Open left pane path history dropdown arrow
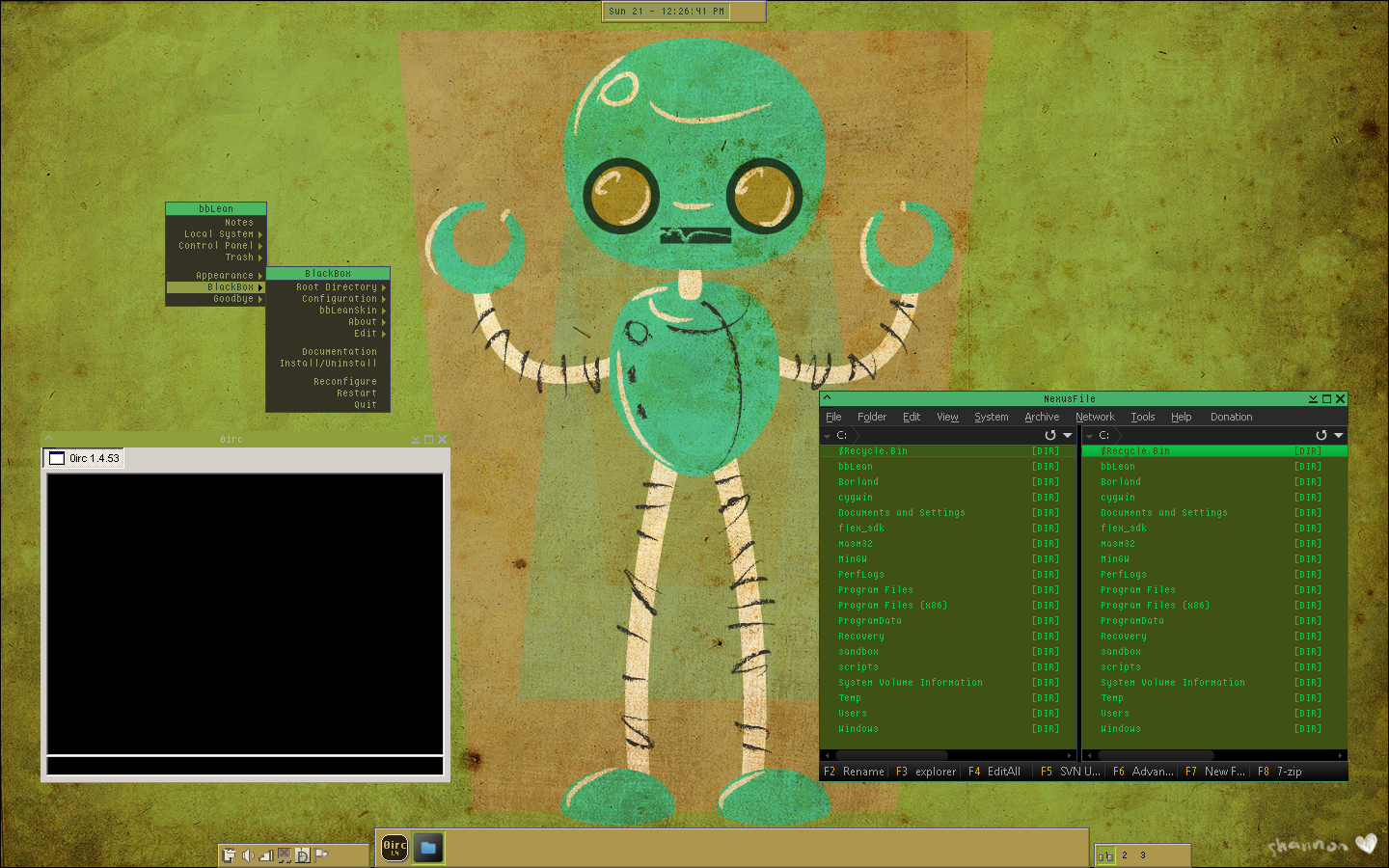Screen dimensions: 1389x868 (x=1067, y=436)
